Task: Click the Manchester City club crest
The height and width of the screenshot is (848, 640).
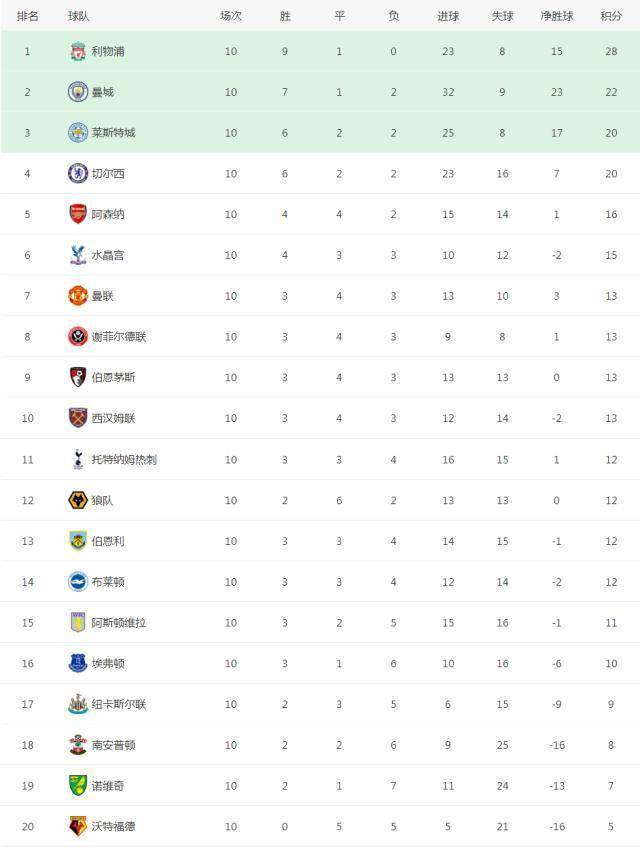Action: coord(78,92)
